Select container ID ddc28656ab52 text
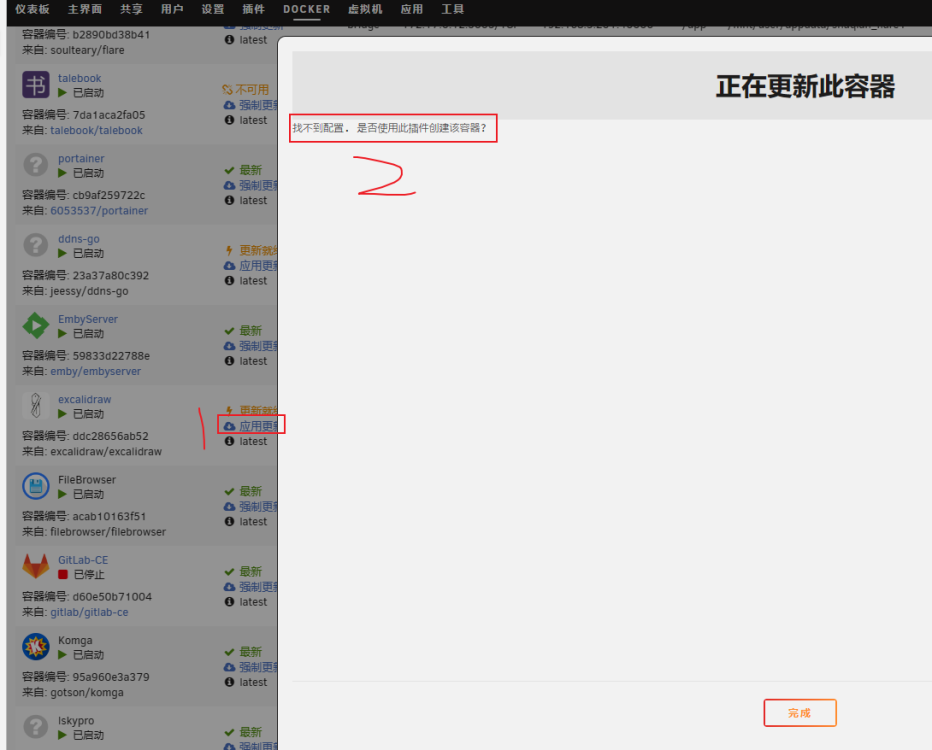The image size is (932, 750). [111, 436]
